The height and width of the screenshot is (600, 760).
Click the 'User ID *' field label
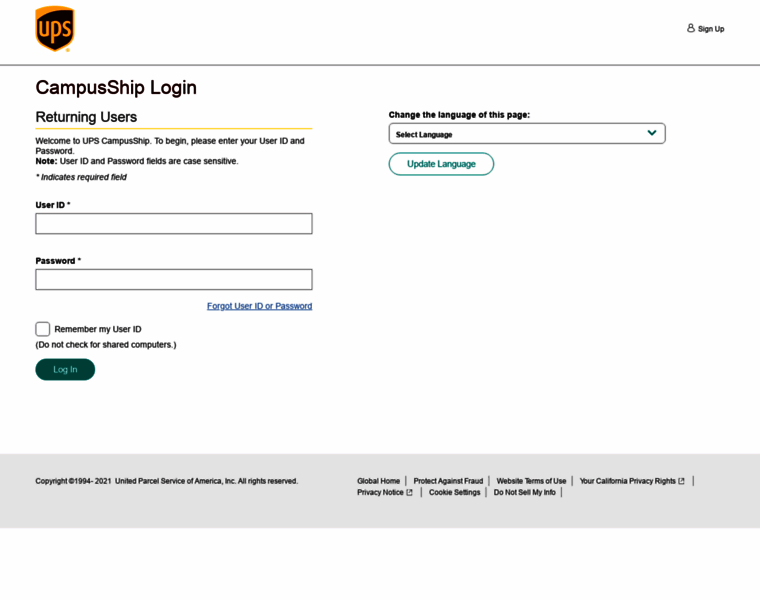pos(53,205)
